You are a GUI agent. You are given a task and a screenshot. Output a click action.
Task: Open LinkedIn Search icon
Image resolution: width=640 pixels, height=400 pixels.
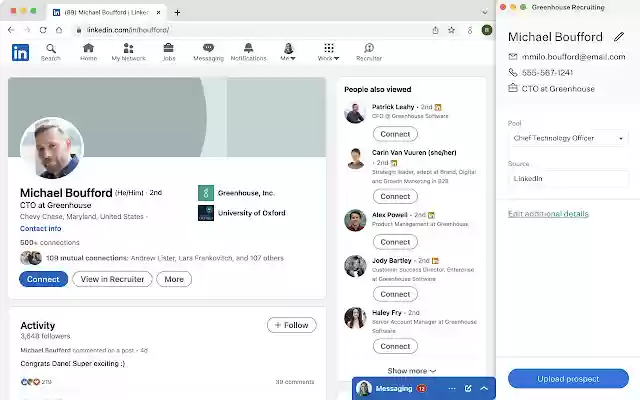51,52
